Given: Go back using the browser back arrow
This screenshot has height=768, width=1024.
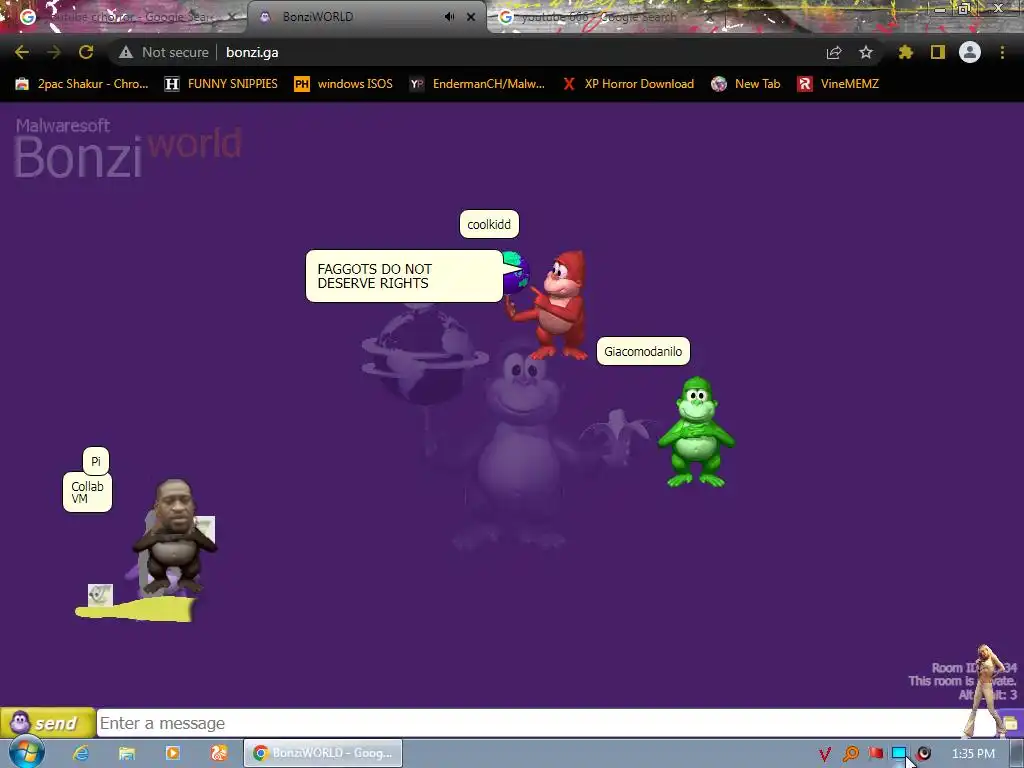Looking at the screenshot, I should (x=22, y=52).
